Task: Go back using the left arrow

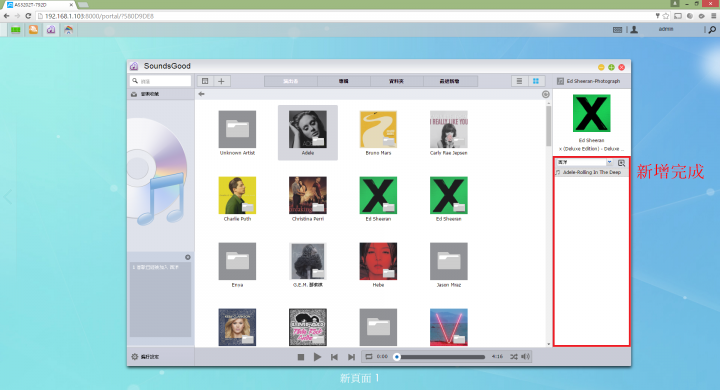Action: point(201,94)
